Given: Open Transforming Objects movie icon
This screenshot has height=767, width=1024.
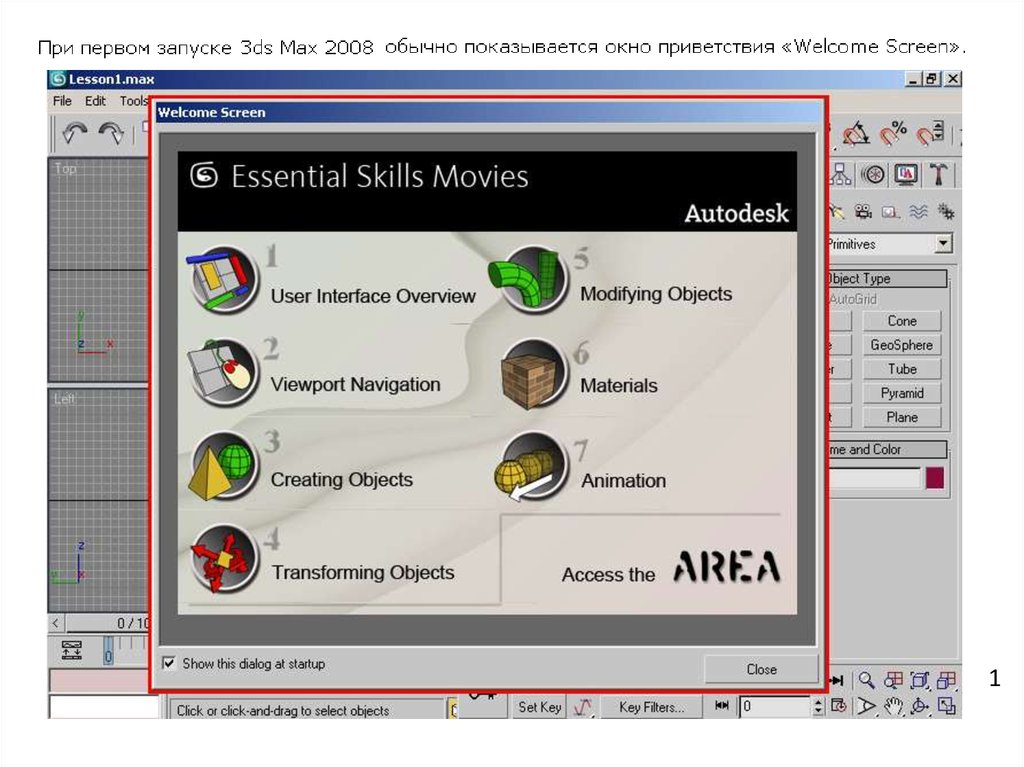Looking at the screenshot, I should click(223, 560).
